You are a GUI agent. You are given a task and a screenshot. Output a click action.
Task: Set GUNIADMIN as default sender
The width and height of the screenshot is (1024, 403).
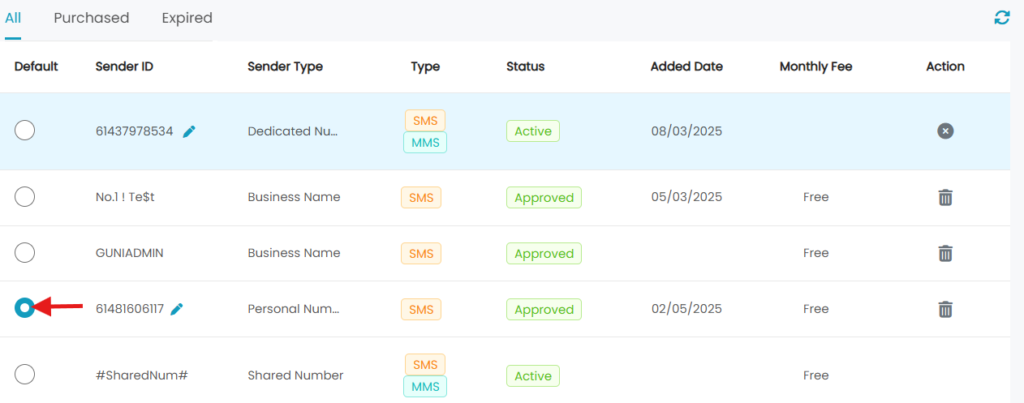pyautogui.click(x=25, y=253)
